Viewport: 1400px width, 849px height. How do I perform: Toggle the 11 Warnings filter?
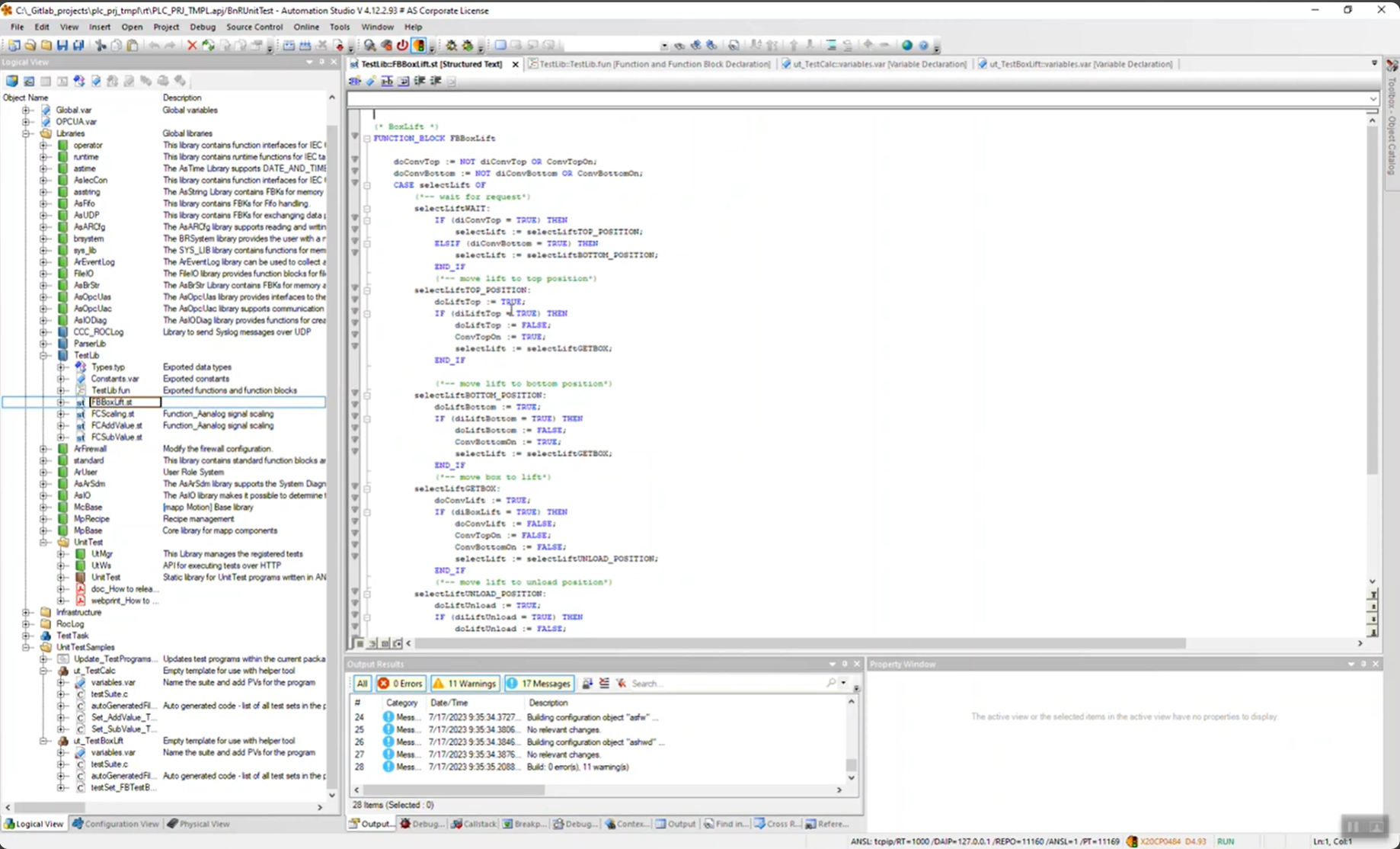pyautogui.click(x=465, y=684)
